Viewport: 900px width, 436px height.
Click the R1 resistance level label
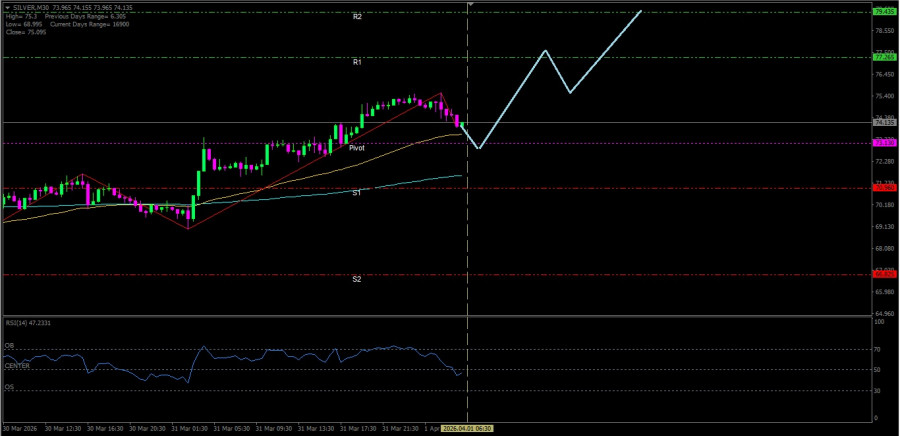pos(357,62)
